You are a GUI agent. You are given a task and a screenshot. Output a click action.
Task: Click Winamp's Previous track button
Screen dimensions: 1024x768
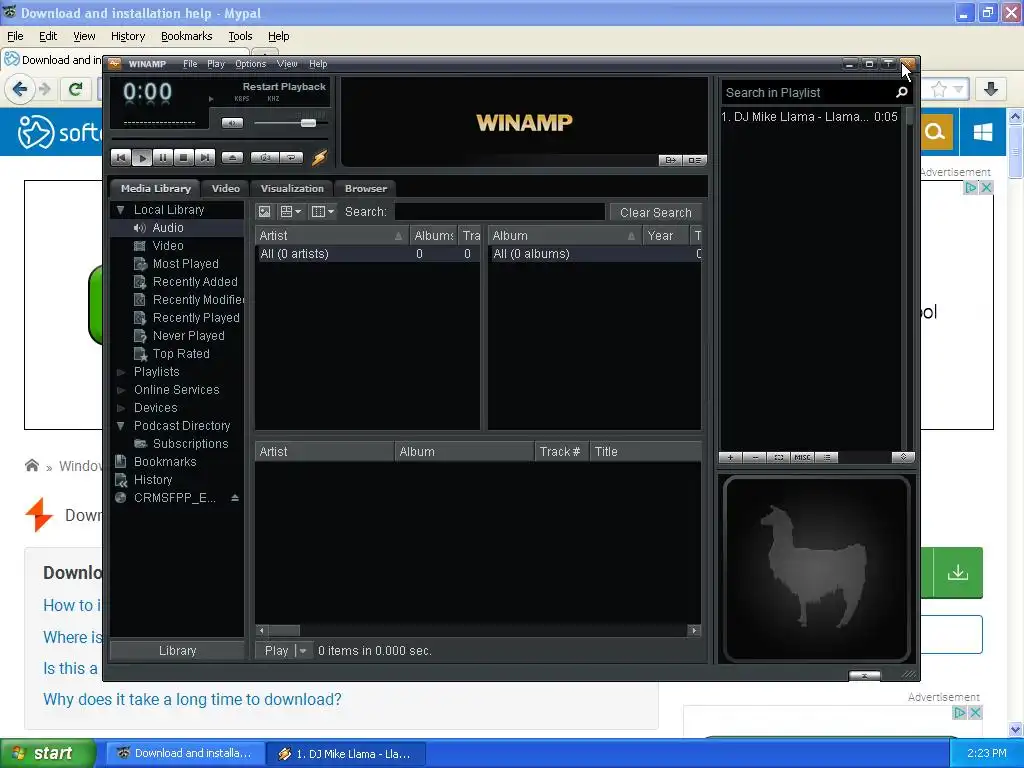(x=121, y=157)
